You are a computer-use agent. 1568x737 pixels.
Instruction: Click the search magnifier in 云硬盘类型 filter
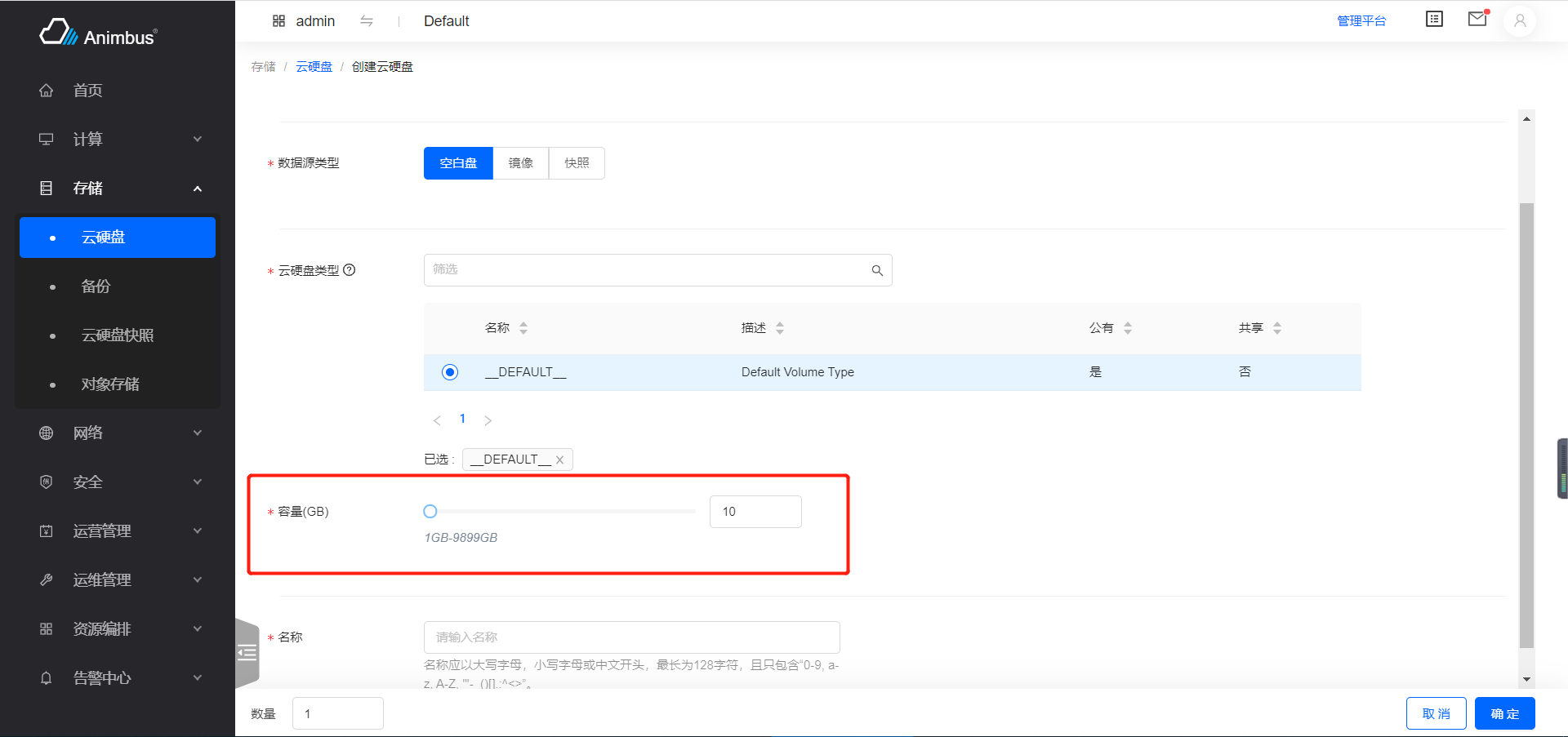click(x=878, y=270)
